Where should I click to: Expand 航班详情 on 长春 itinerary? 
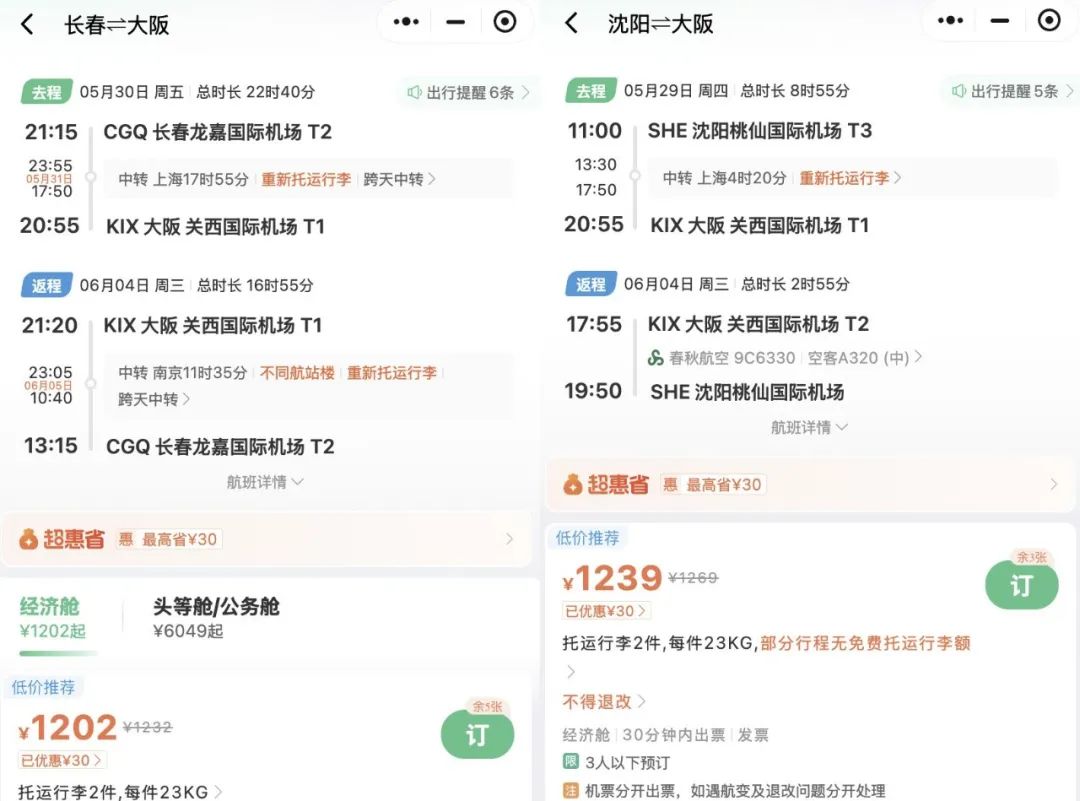coord(265,482)
